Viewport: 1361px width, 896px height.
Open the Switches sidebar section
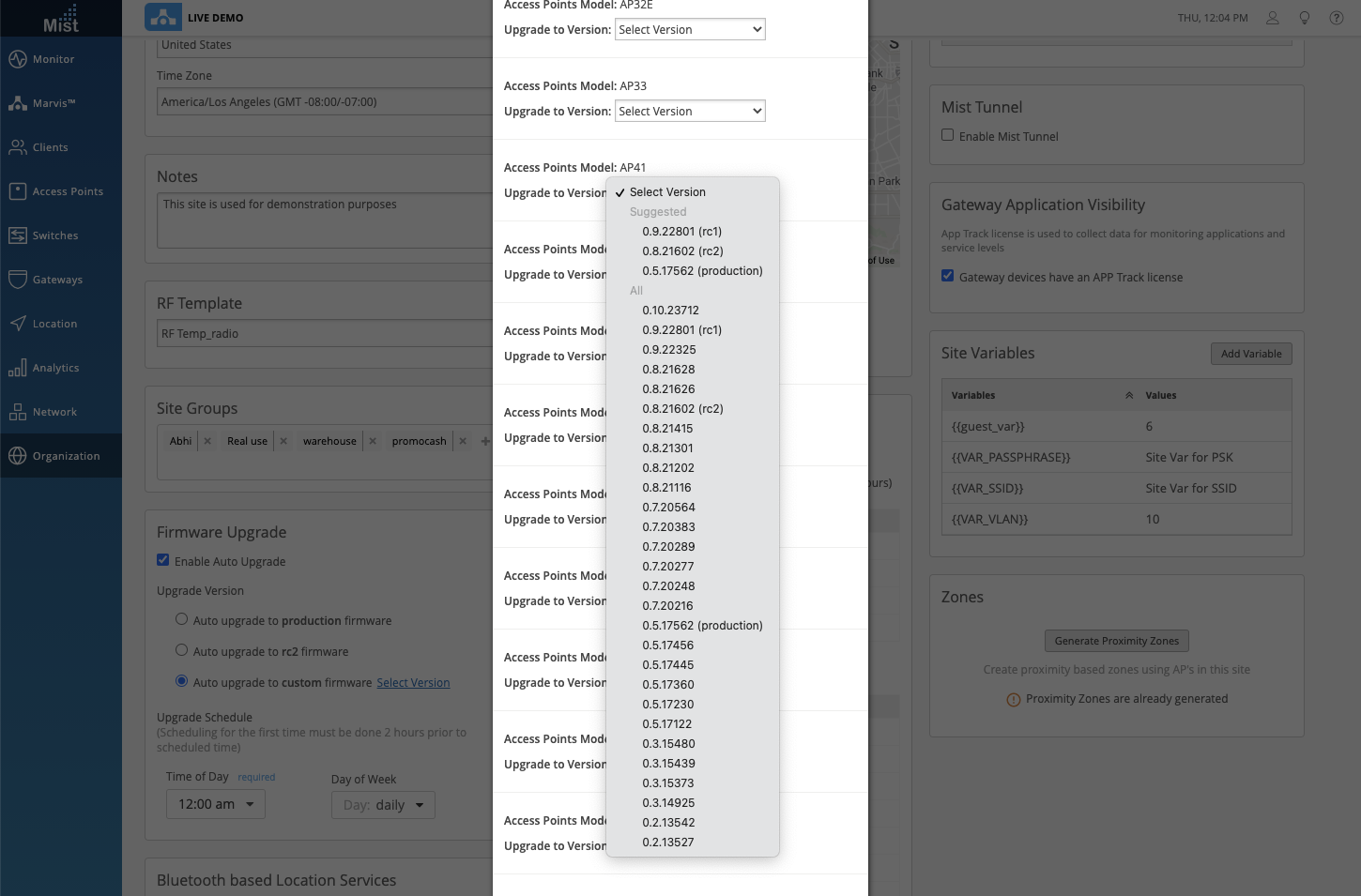coord(18,235)
